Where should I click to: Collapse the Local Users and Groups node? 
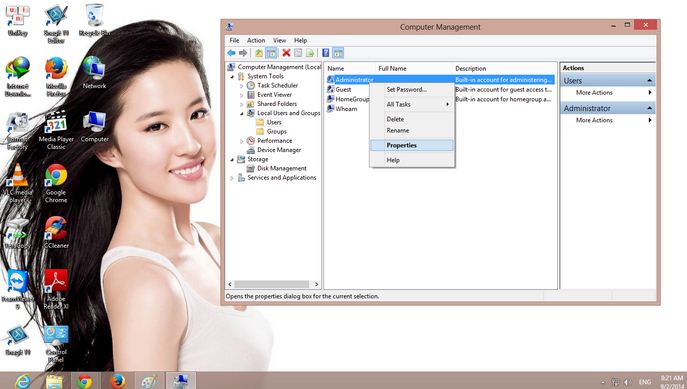(241, 113)
